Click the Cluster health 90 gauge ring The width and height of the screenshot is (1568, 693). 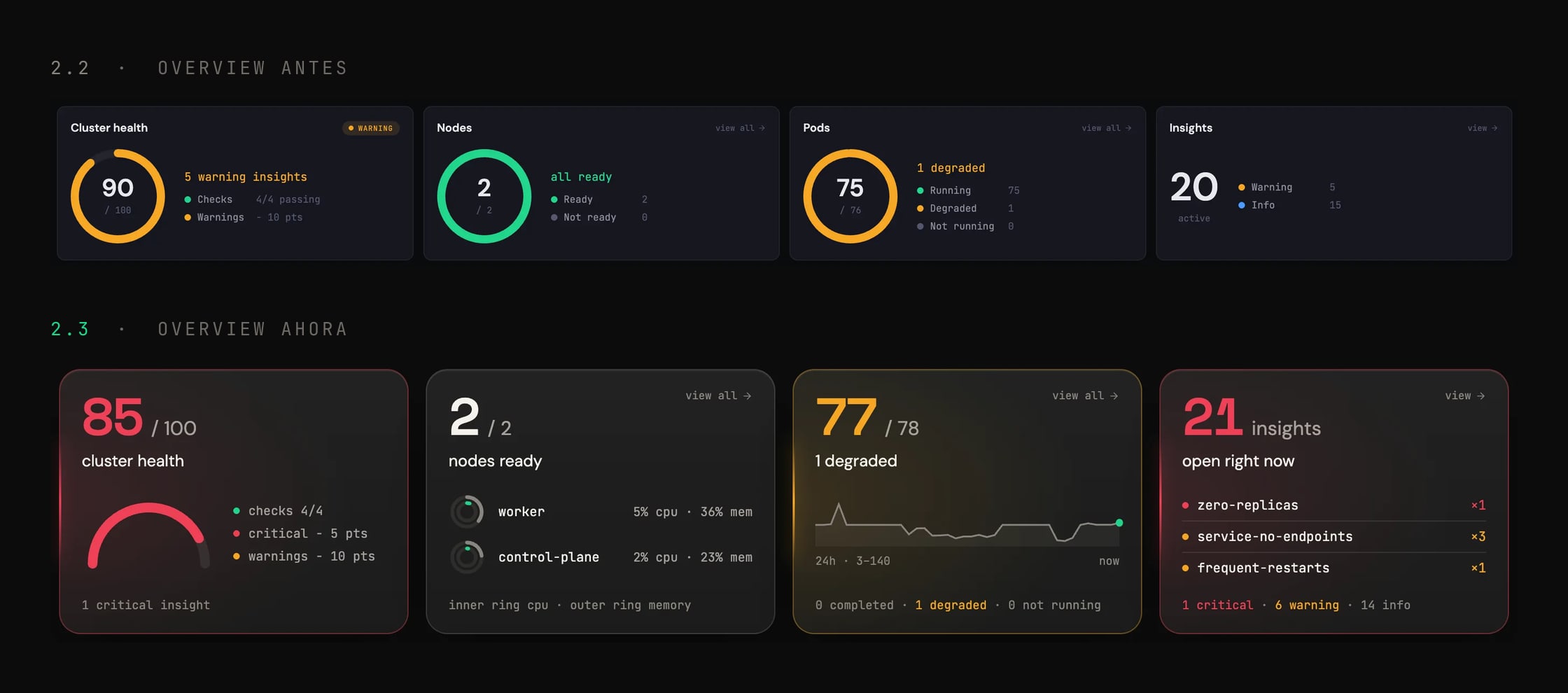(x=118, y=196)
